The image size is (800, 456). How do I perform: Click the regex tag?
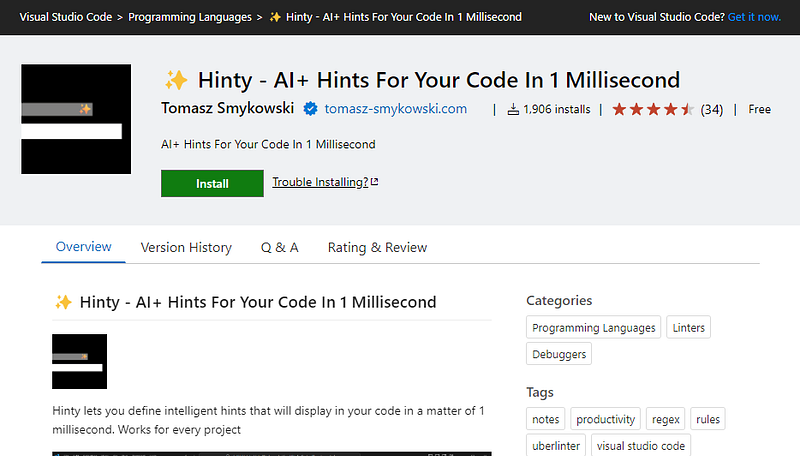point(665,419)
